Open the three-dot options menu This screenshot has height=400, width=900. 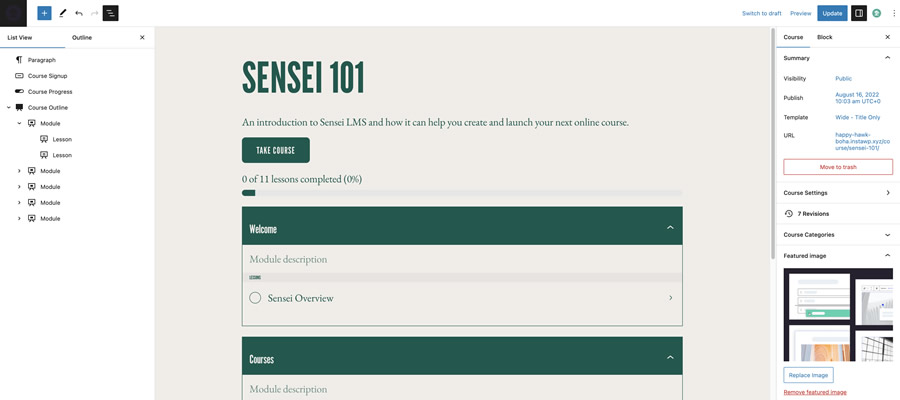894,13
